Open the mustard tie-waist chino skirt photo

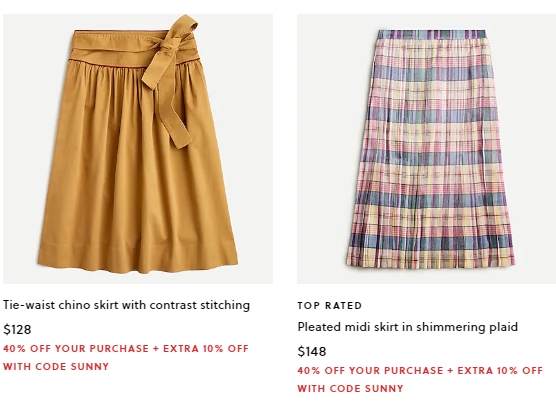pyautogui.click(x=138, y=149)
